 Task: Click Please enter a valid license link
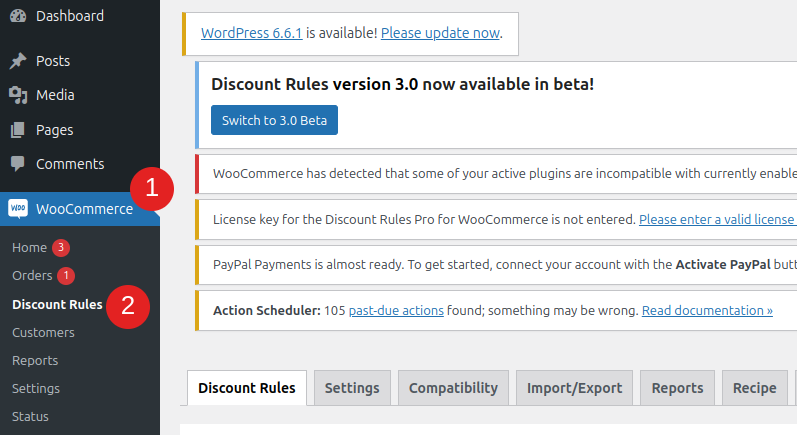tap(716, 220)
